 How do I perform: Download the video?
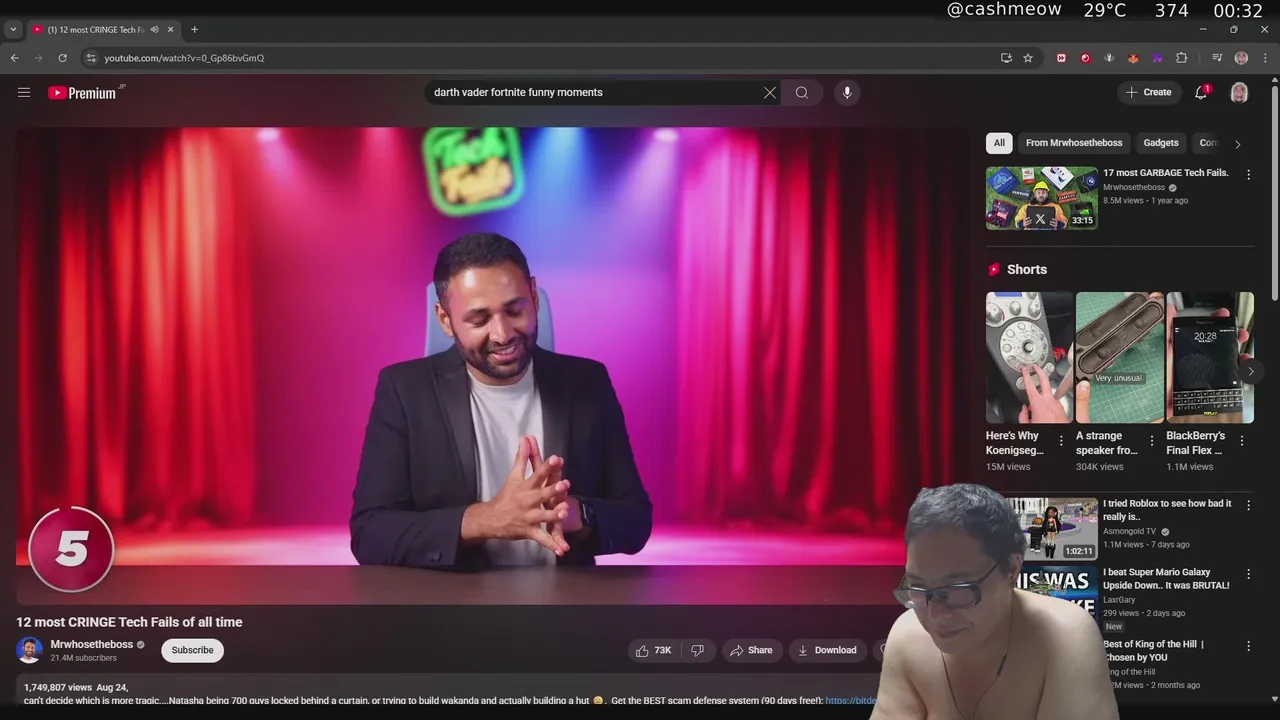[x=826, y=650]
